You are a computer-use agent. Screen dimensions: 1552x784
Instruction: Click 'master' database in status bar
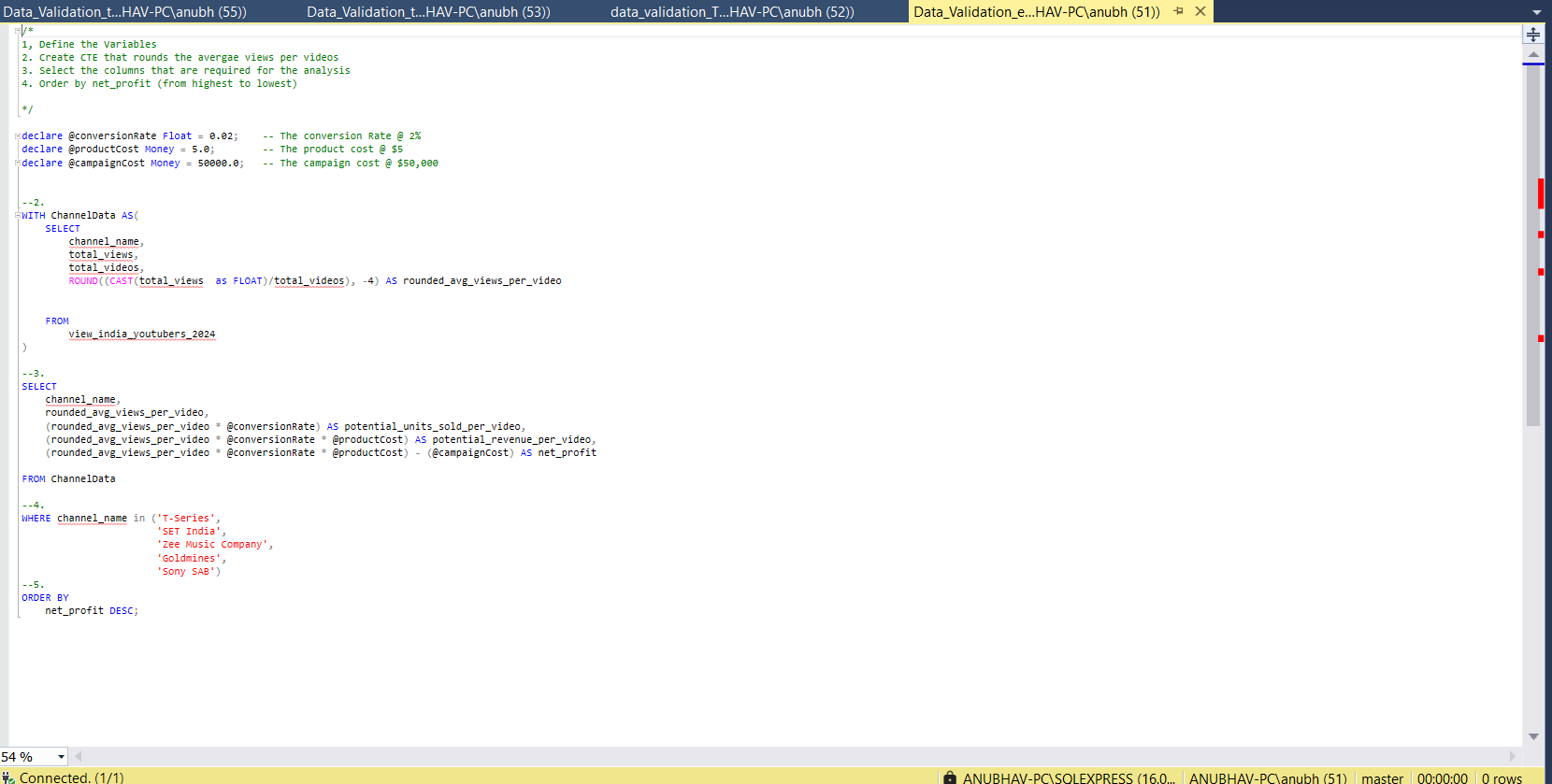pos(1382,777)
